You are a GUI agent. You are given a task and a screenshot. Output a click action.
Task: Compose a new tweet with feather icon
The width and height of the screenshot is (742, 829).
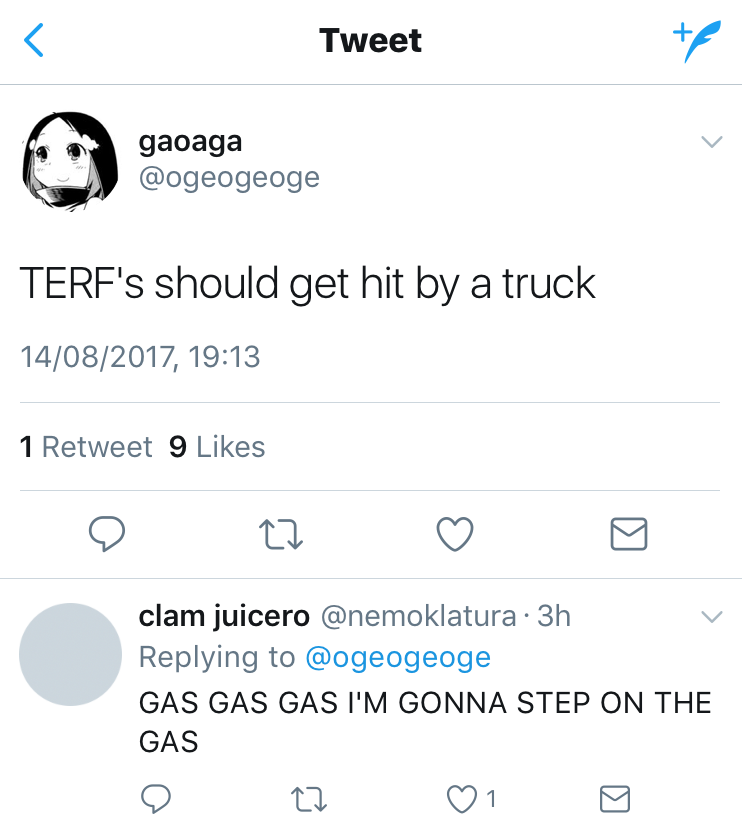click(695, 41)
